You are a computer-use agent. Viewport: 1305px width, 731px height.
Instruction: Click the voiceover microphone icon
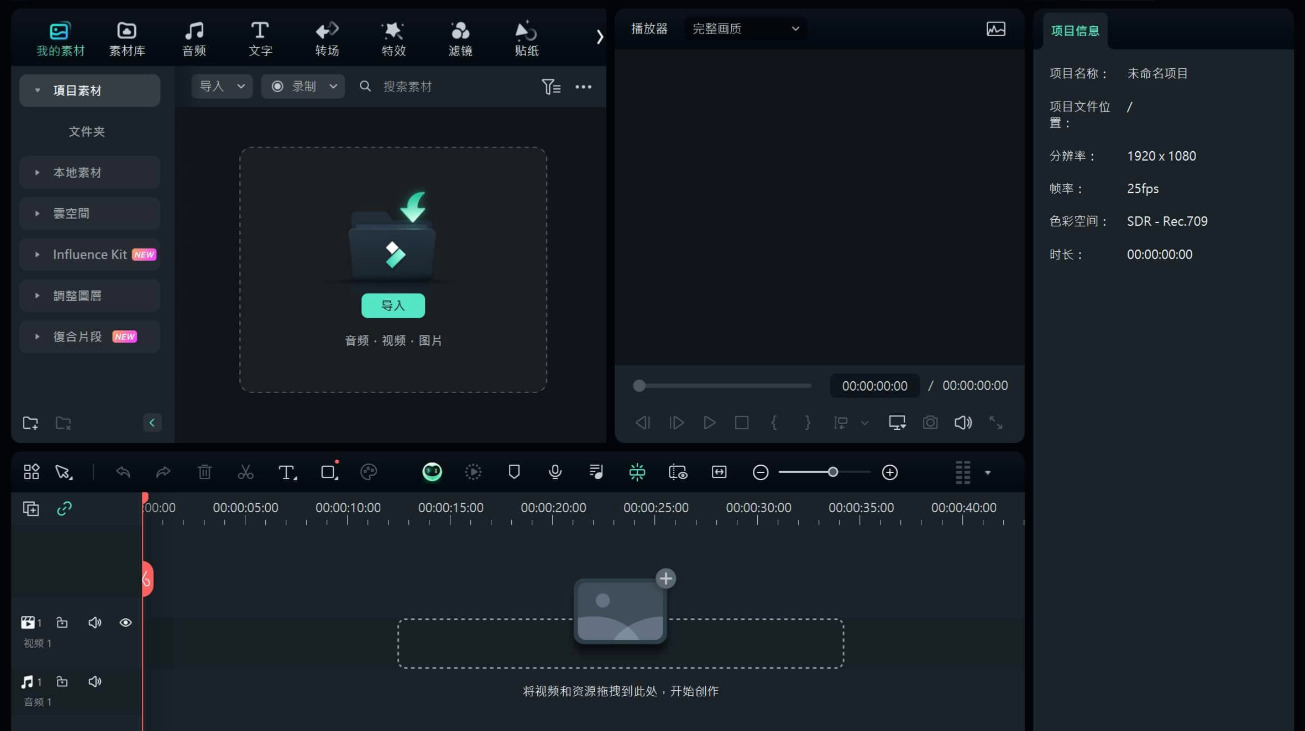point(555,472)
